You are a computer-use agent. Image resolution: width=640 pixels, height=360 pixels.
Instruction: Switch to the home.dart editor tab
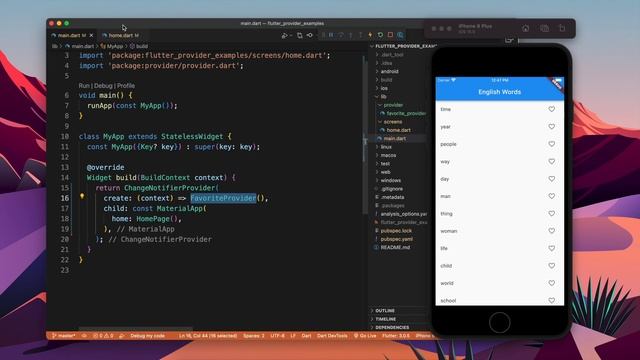122,36
